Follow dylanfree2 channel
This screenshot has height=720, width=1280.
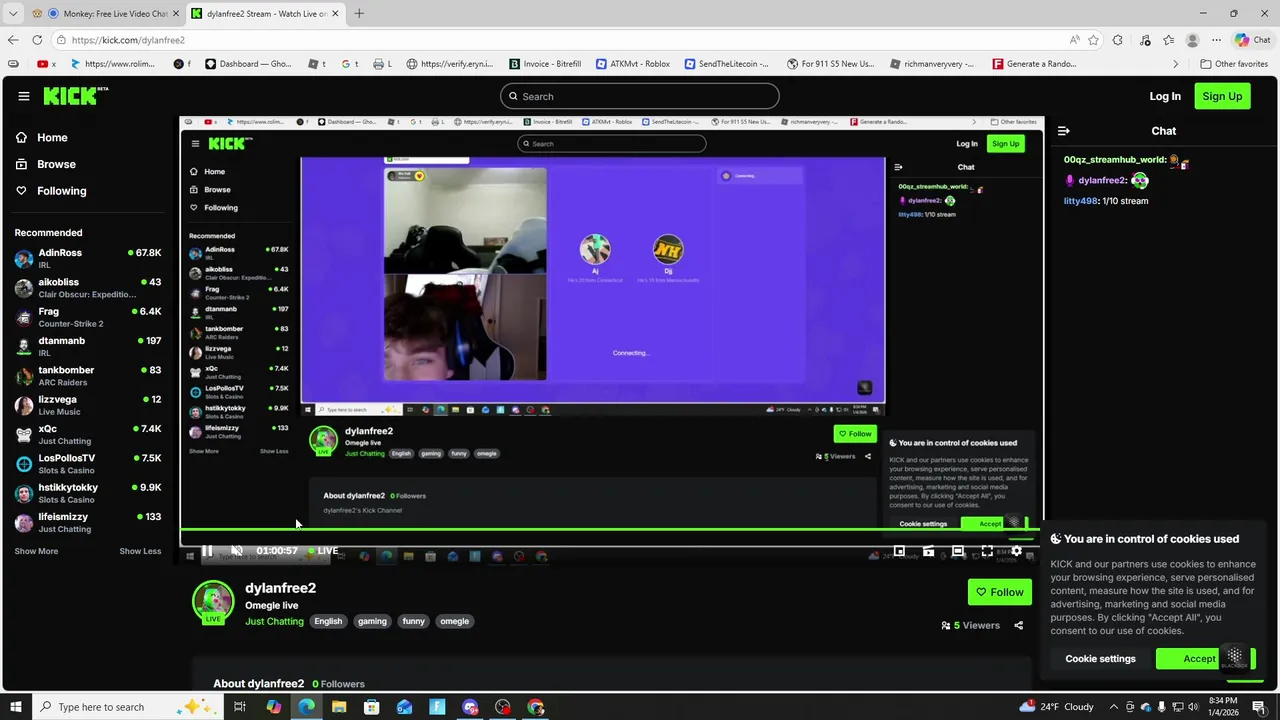1000,592
